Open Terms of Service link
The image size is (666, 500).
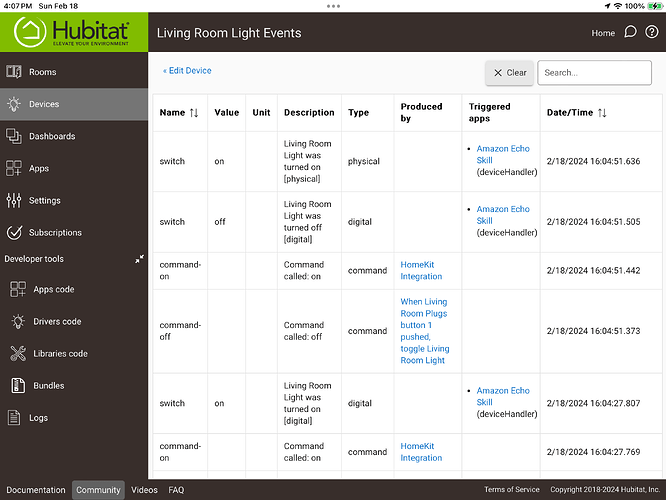point(512,489)
